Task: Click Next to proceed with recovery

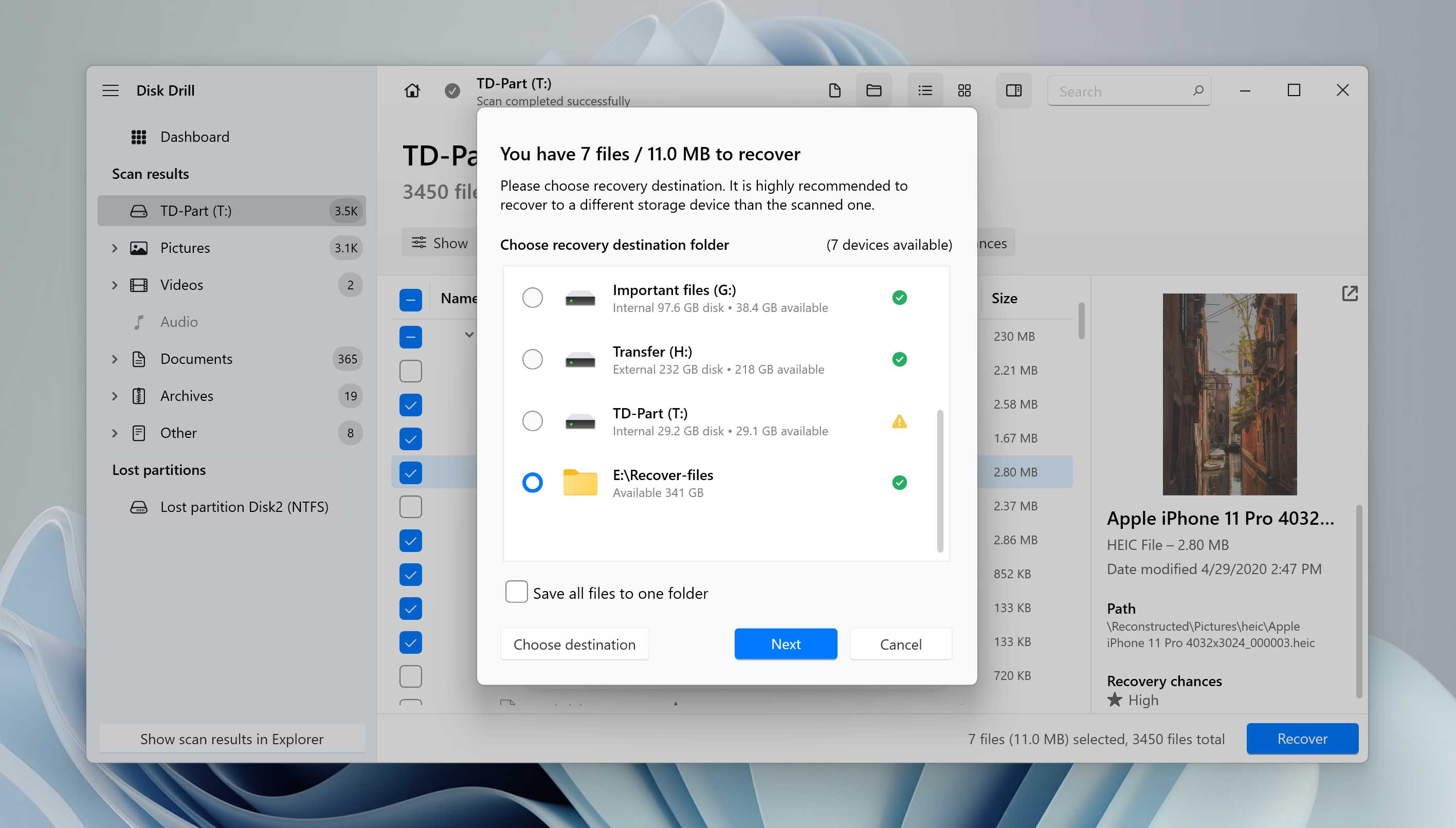Action: [x=786, y=643]
